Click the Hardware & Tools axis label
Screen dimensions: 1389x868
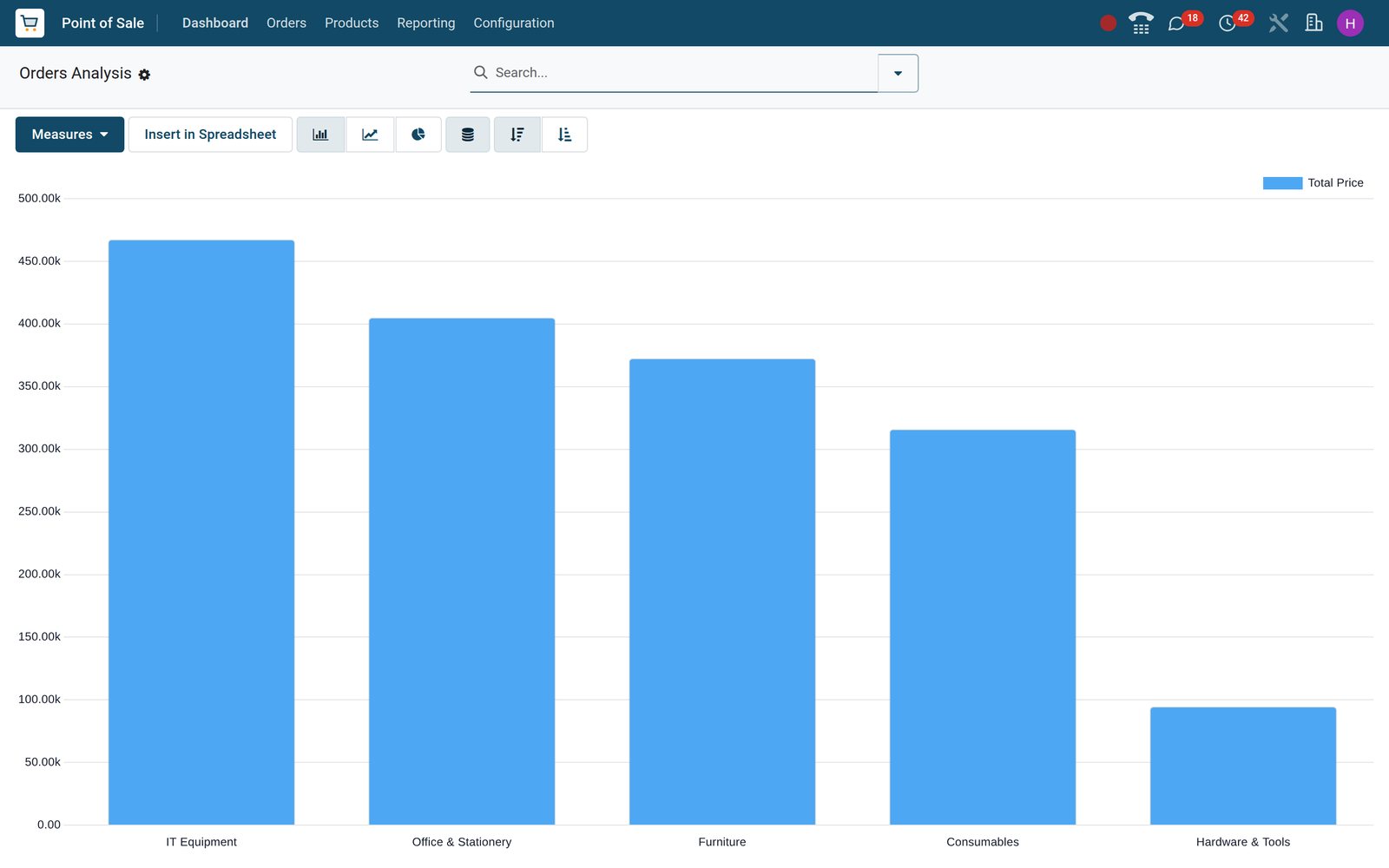tap(1243, 842)
